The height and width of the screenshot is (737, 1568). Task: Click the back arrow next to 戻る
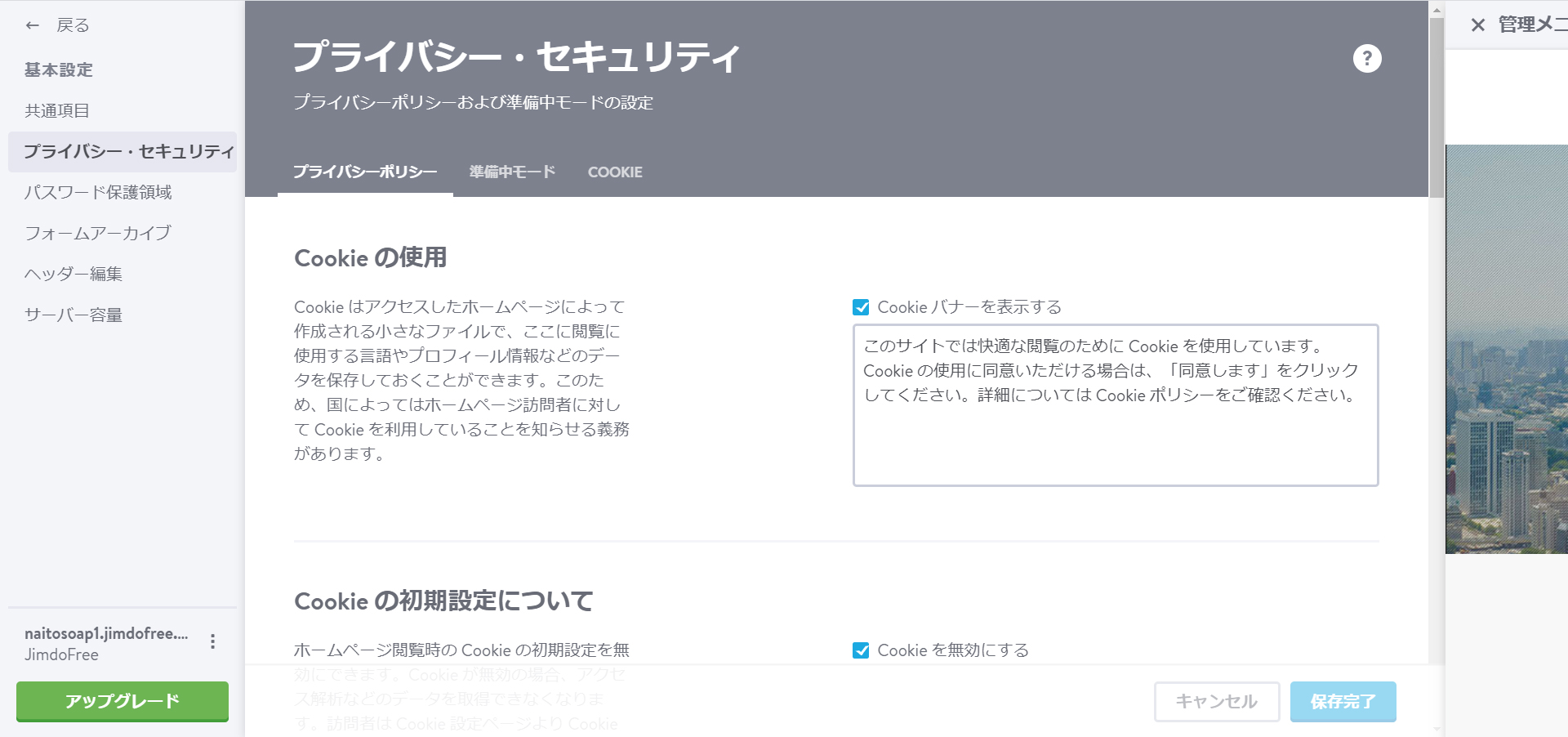(31, 25)
